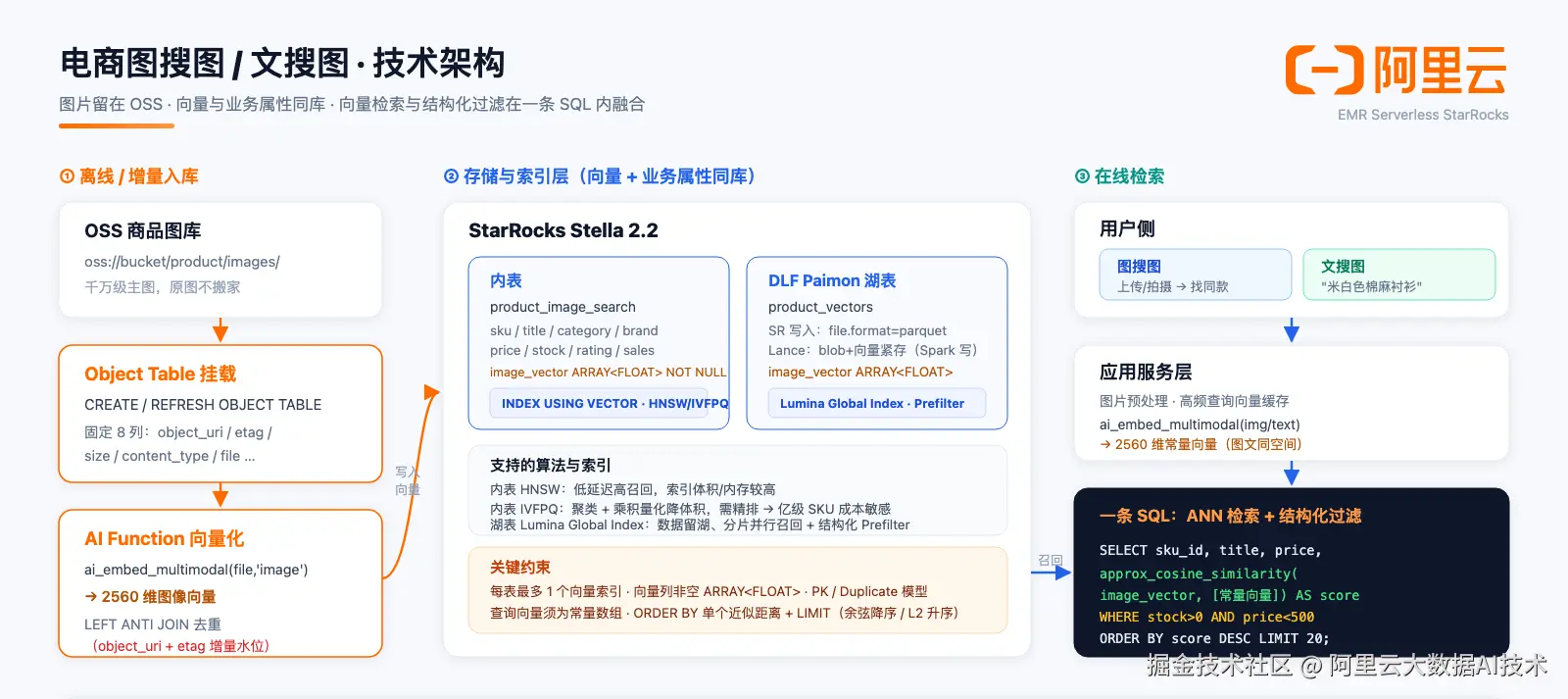Click image_vector ARRAY<FLOAT> NOT NULL text
Viewport: 1568px width, 699px height.
click(609, 372)
